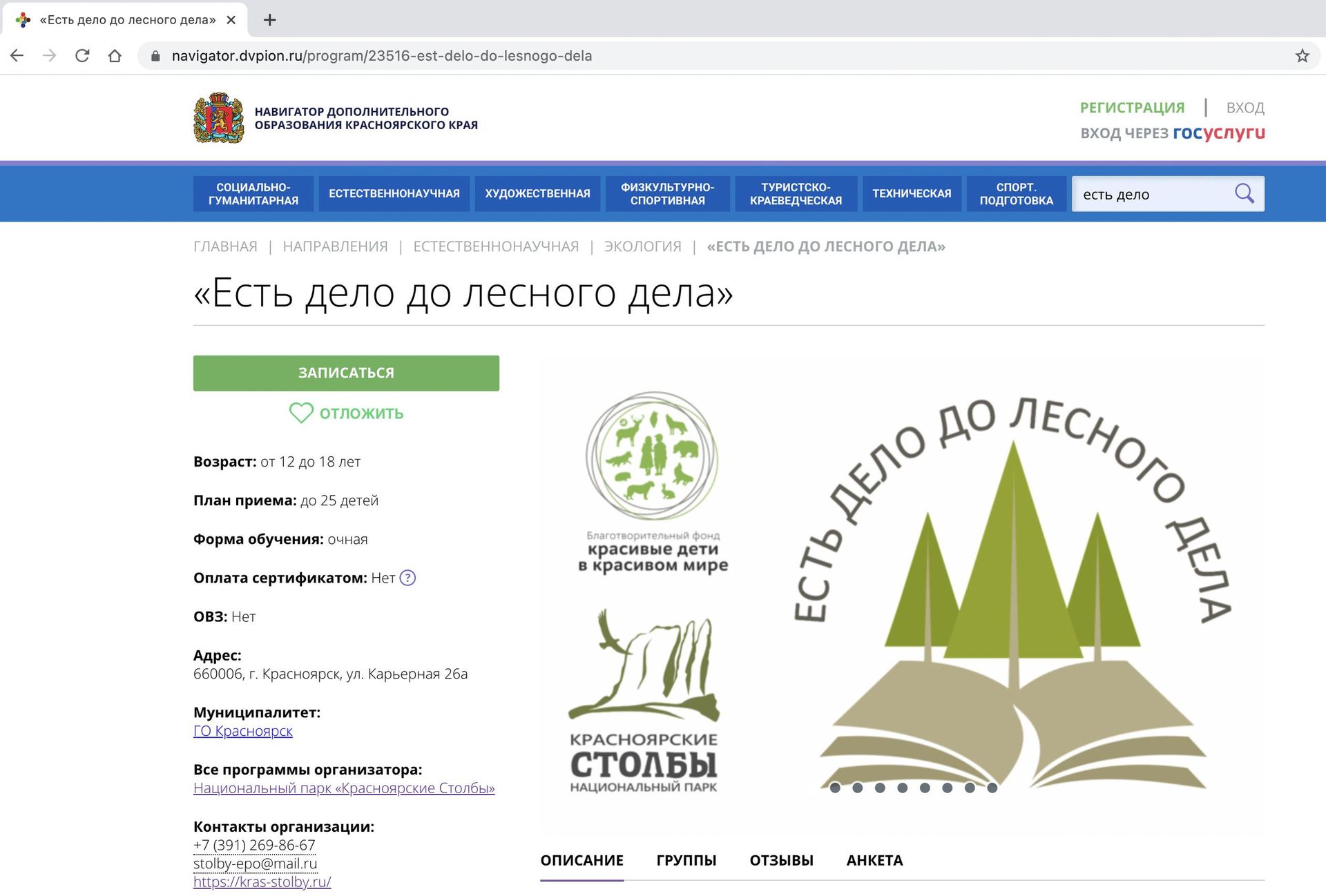Go to the browser home icon

[115, 56]
